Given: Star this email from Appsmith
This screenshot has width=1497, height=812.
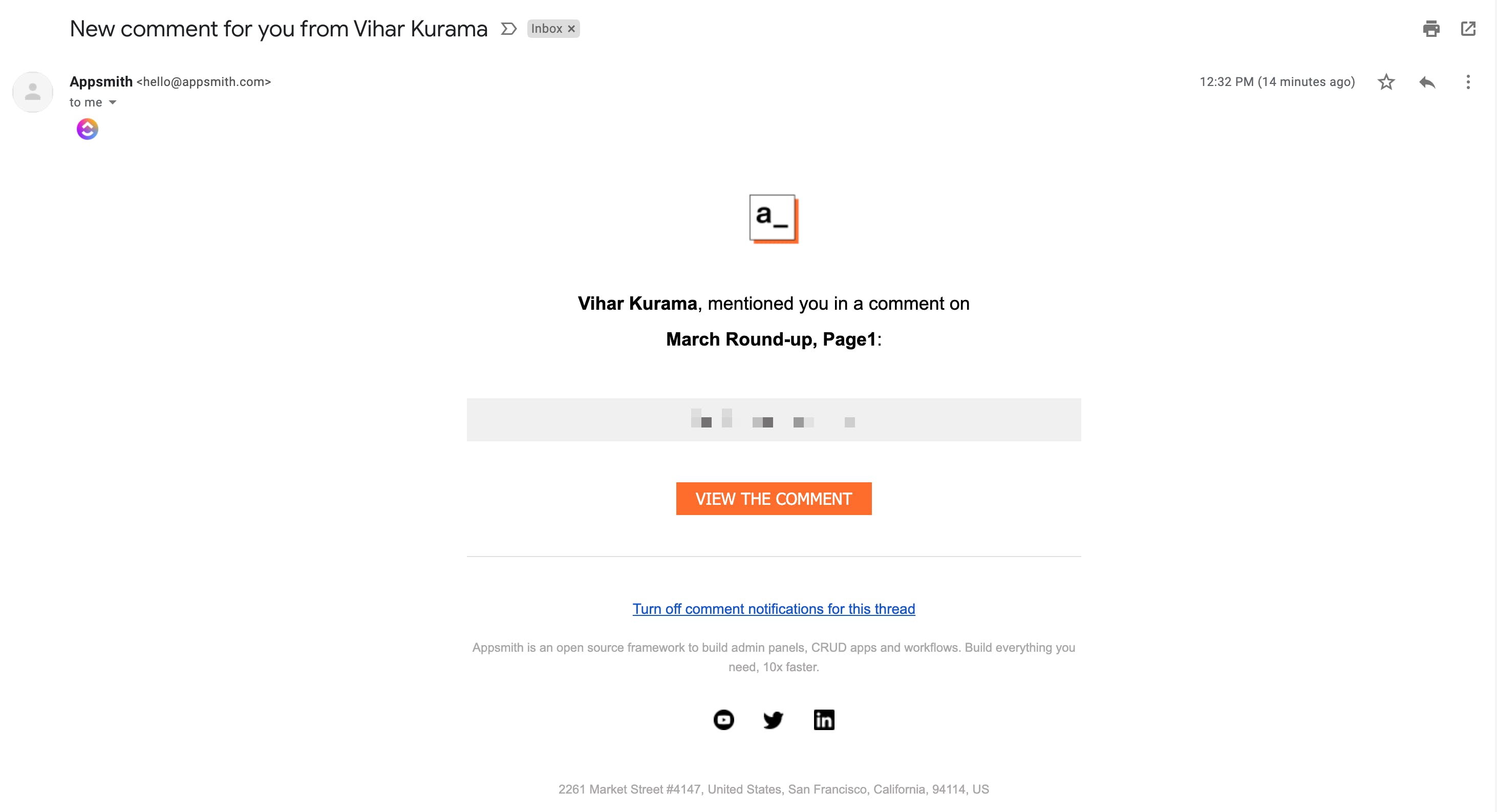Looking at the screenshot, I should coord(1386,82).
